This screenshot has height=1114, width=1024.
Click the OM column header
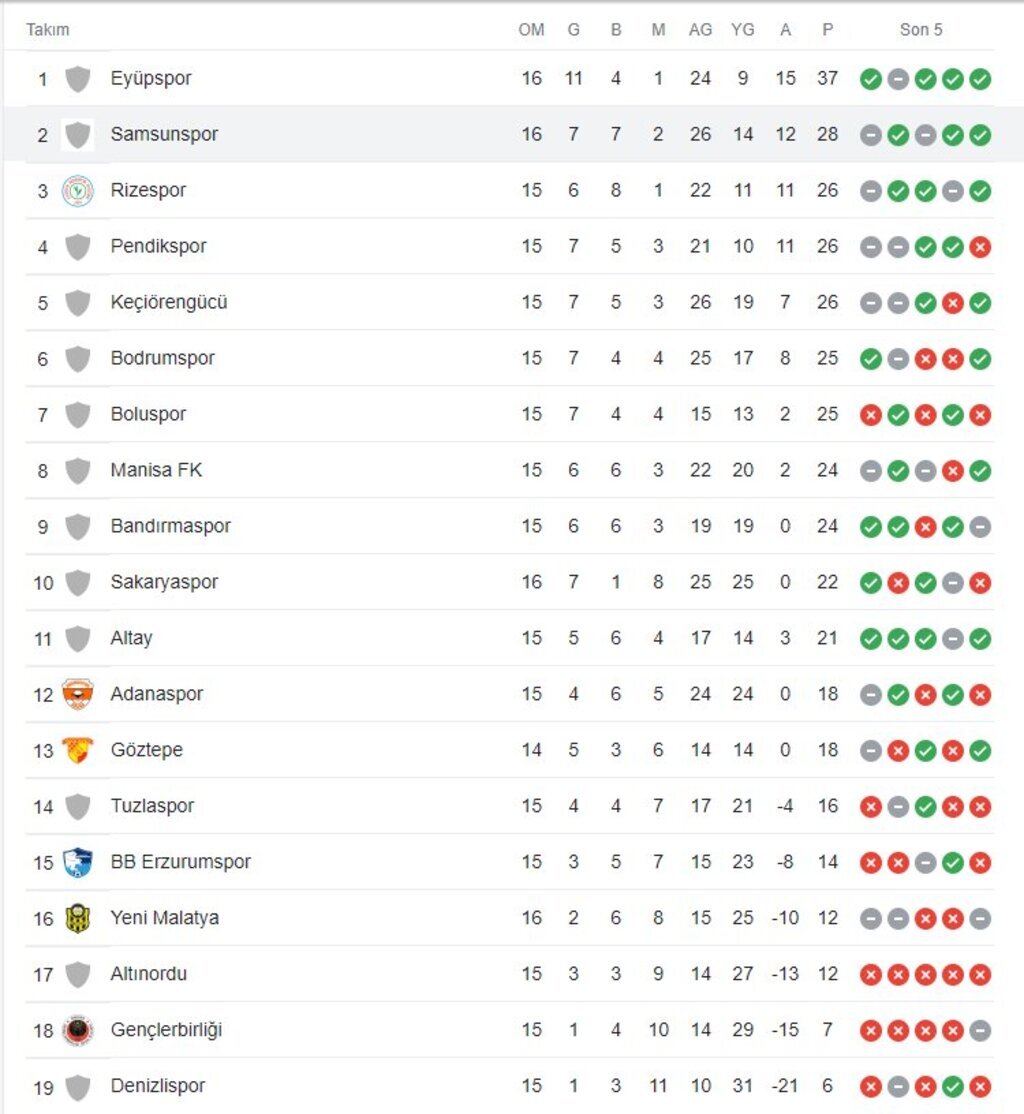(531, 30)
